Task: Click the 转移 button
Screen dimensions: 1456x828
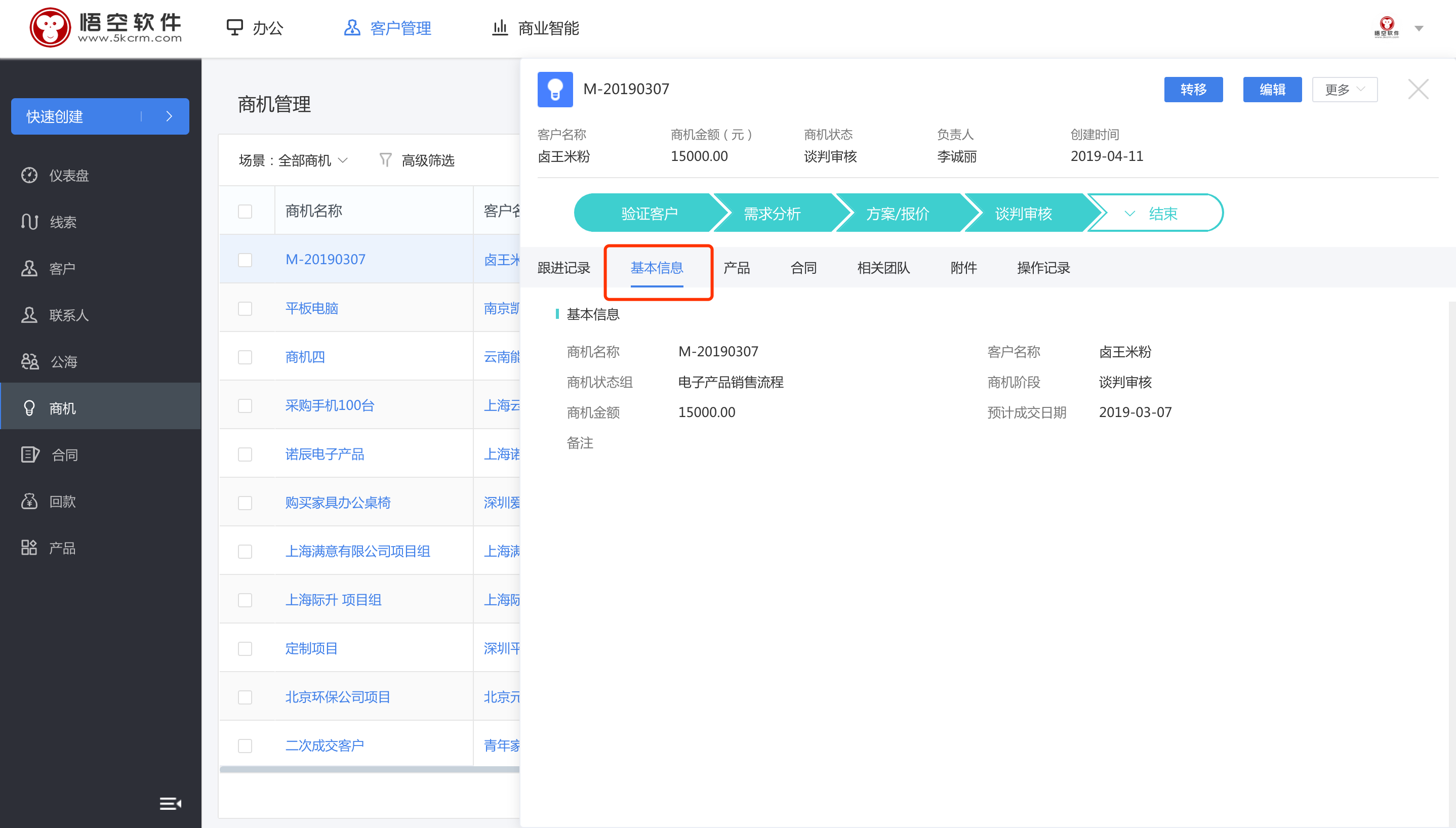Action: coord(1193,89)
